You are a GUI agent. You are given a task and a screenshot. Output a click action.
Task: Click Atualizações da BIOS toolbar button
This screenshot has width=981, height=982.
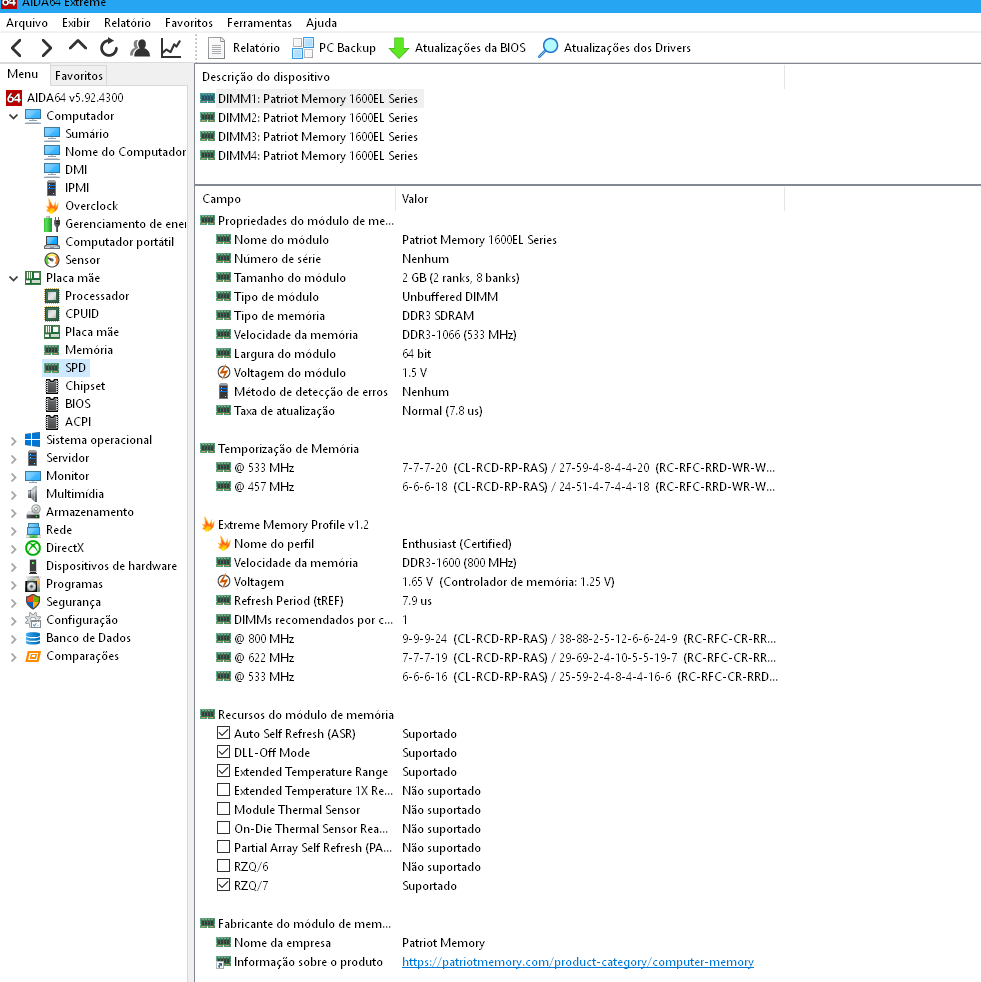[x=457, y=48]
